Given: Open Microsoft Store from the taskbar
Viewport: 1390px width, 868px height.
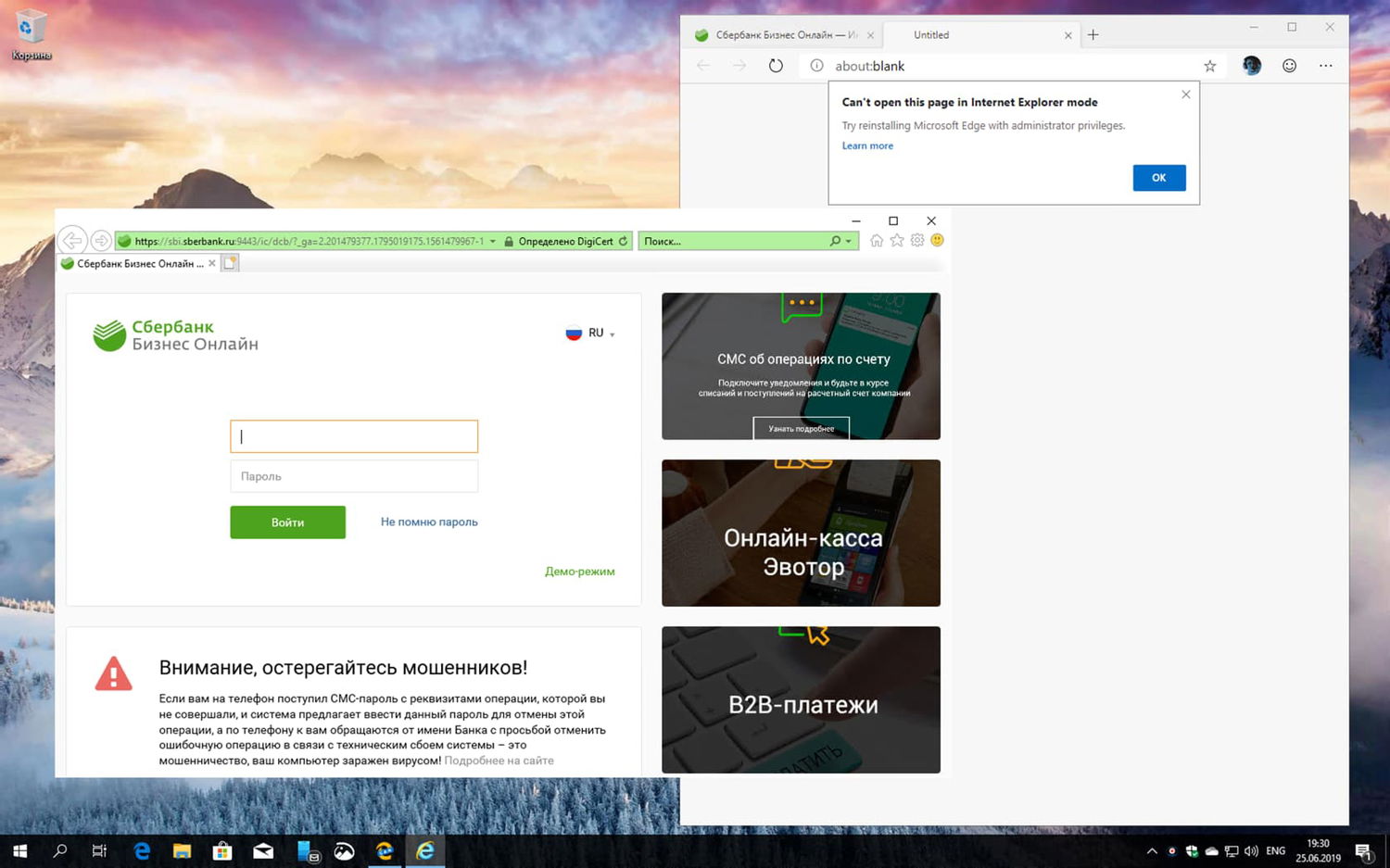Looking at the screenshot, I should pos(221,850).
